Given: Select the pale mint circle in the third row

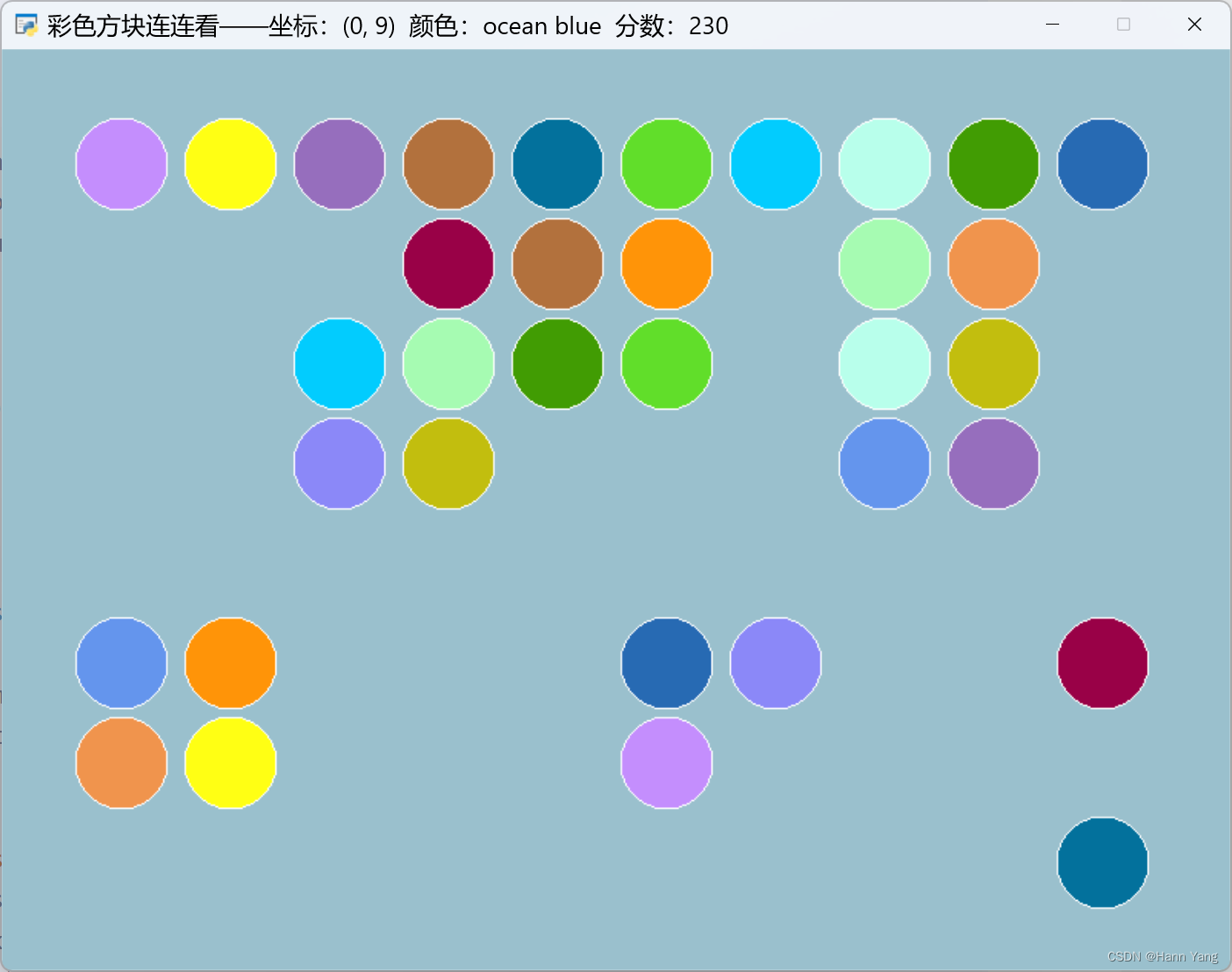Looking at the screenshot, I should click(885, 364).
